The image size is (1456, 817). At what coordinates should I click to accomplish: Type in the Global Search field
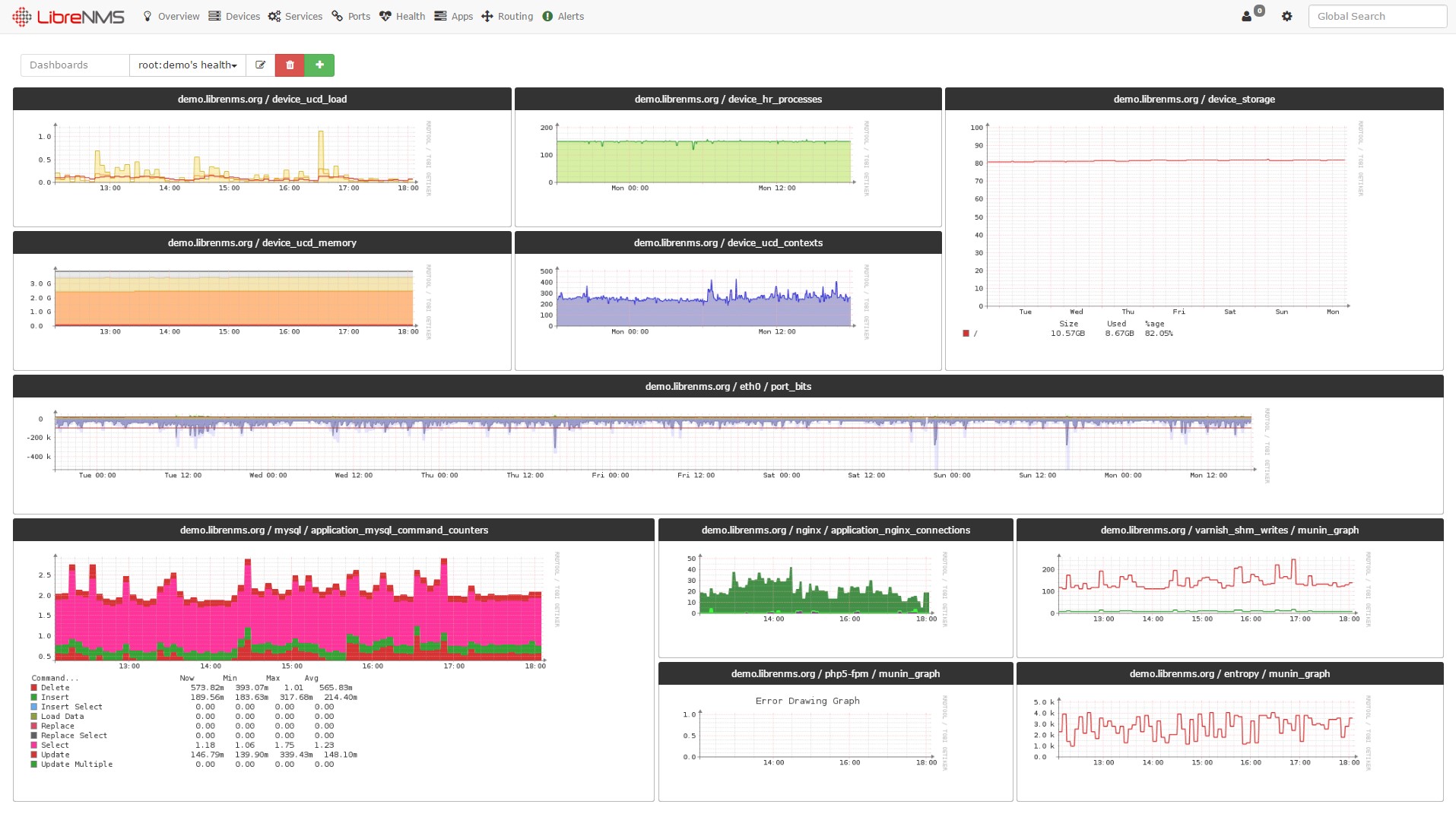[x=1377, y=17]
